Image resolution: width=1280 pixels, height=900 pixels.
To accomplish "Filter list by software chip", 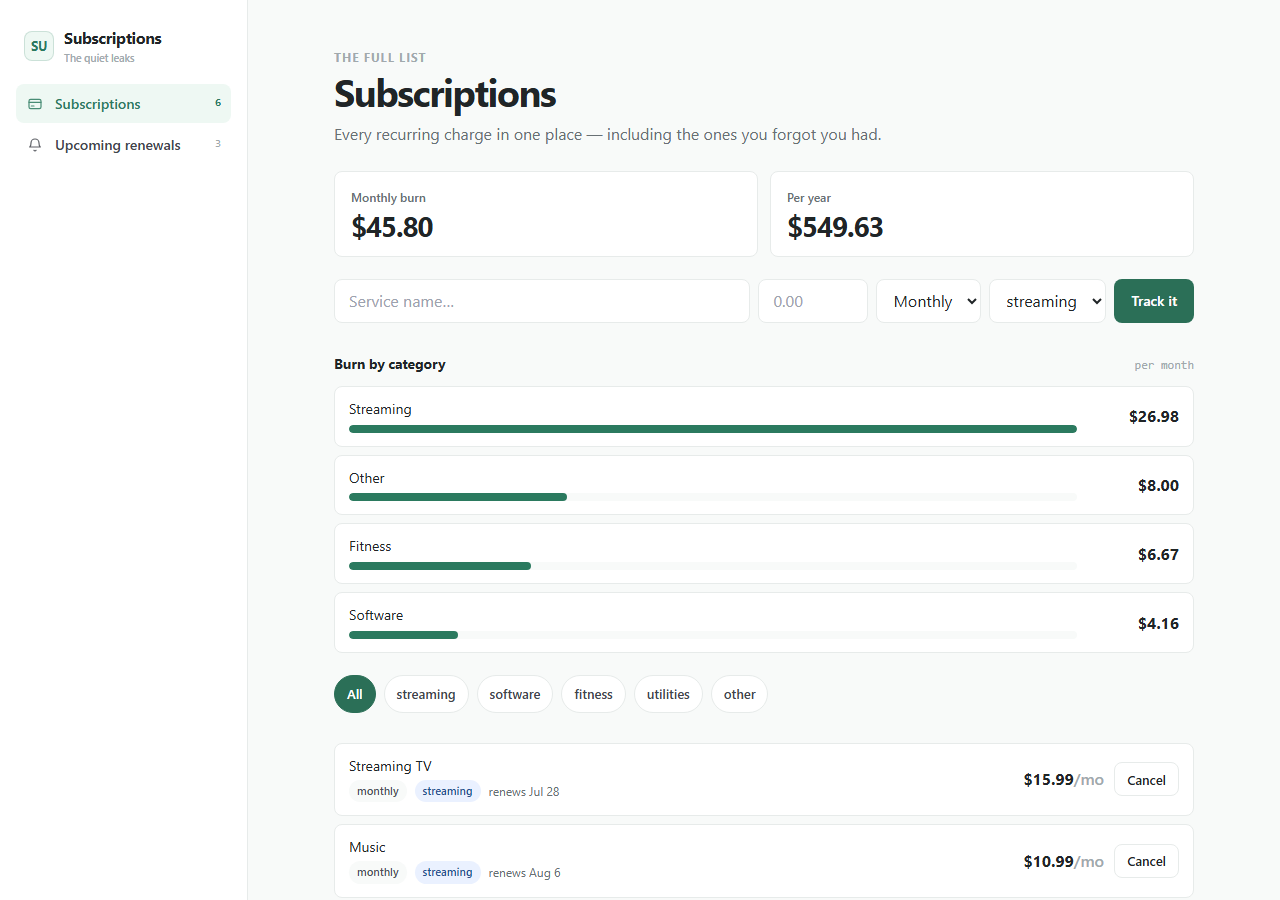I will click(x=515, y=694).
